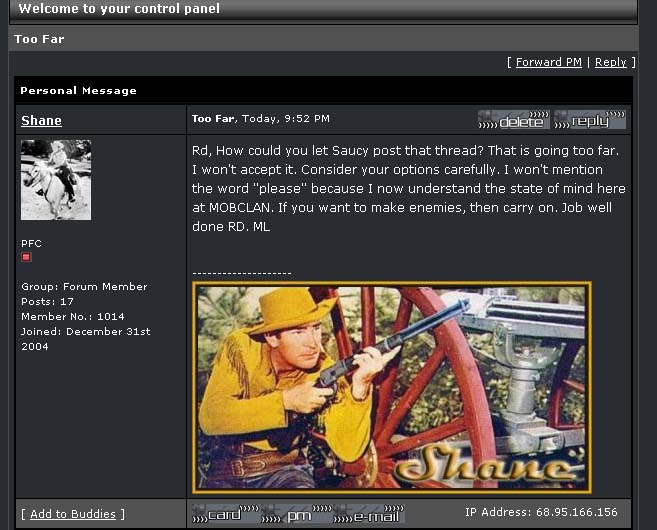
Task: Click the message body starting 'Rd, How could you'
Action: [x=409, y=189]
